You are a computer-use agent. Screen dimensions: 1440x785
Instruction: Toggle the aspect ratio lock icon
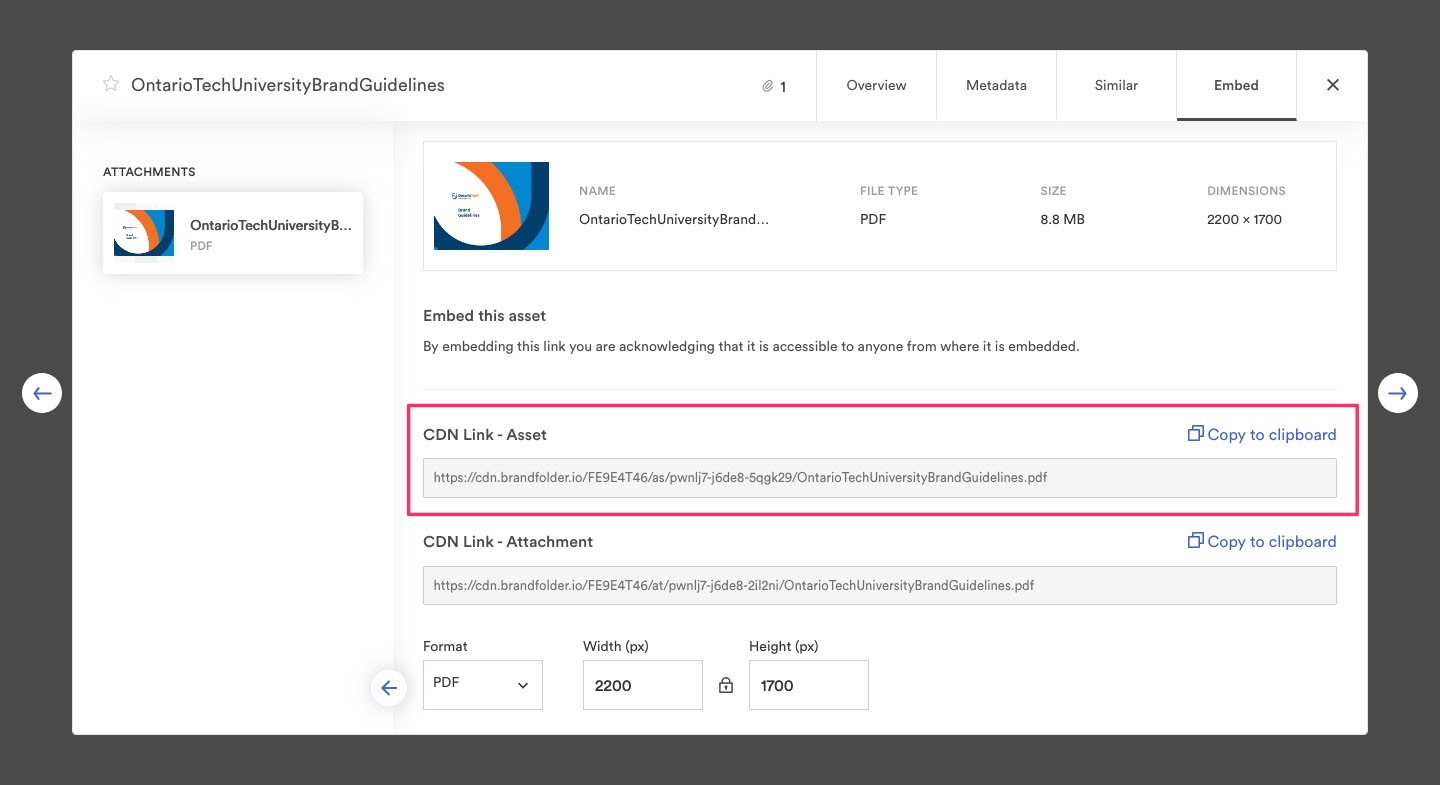(726, 685)
